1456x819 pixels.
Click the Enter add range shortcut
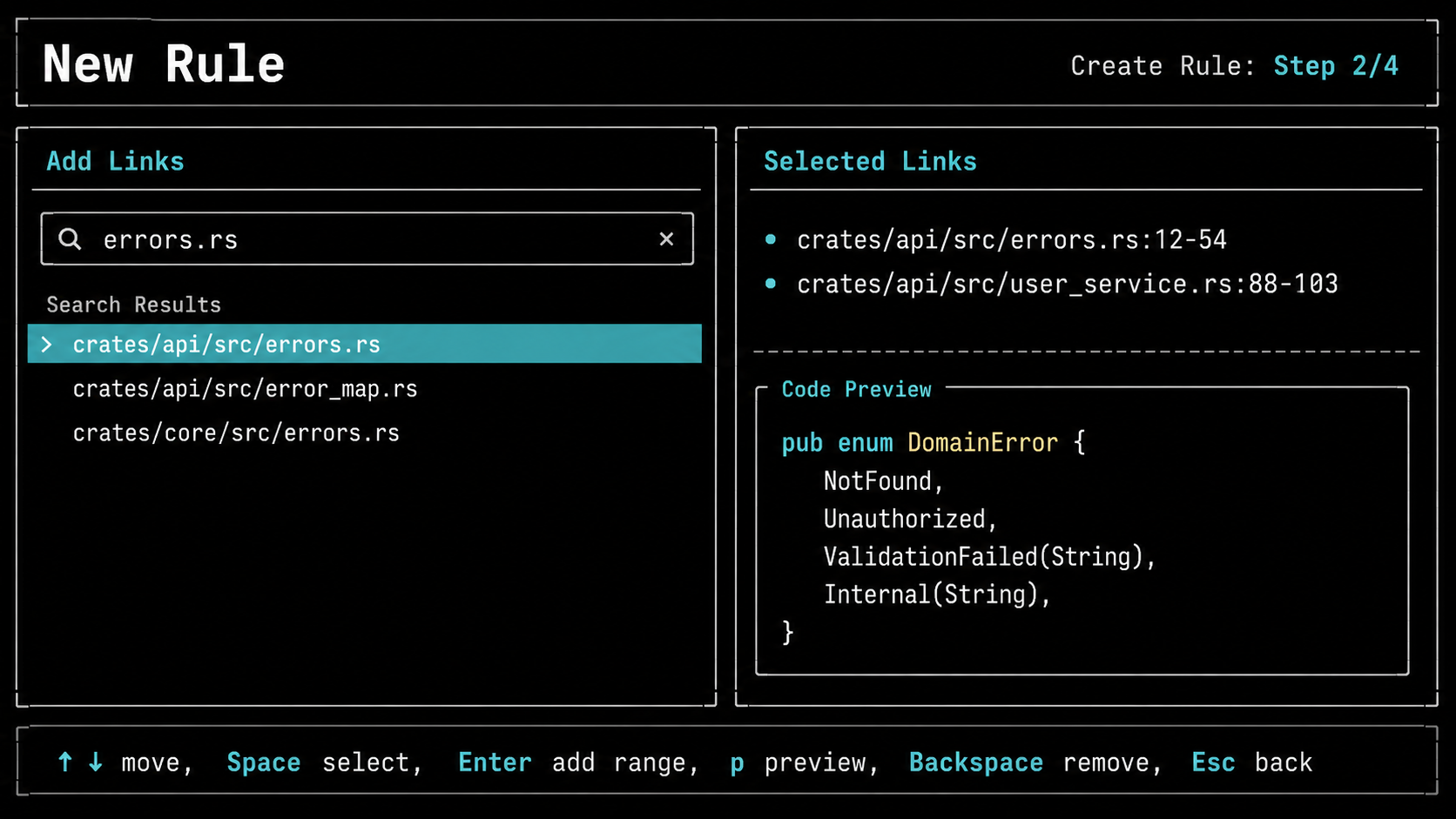[x=578, y=763]
